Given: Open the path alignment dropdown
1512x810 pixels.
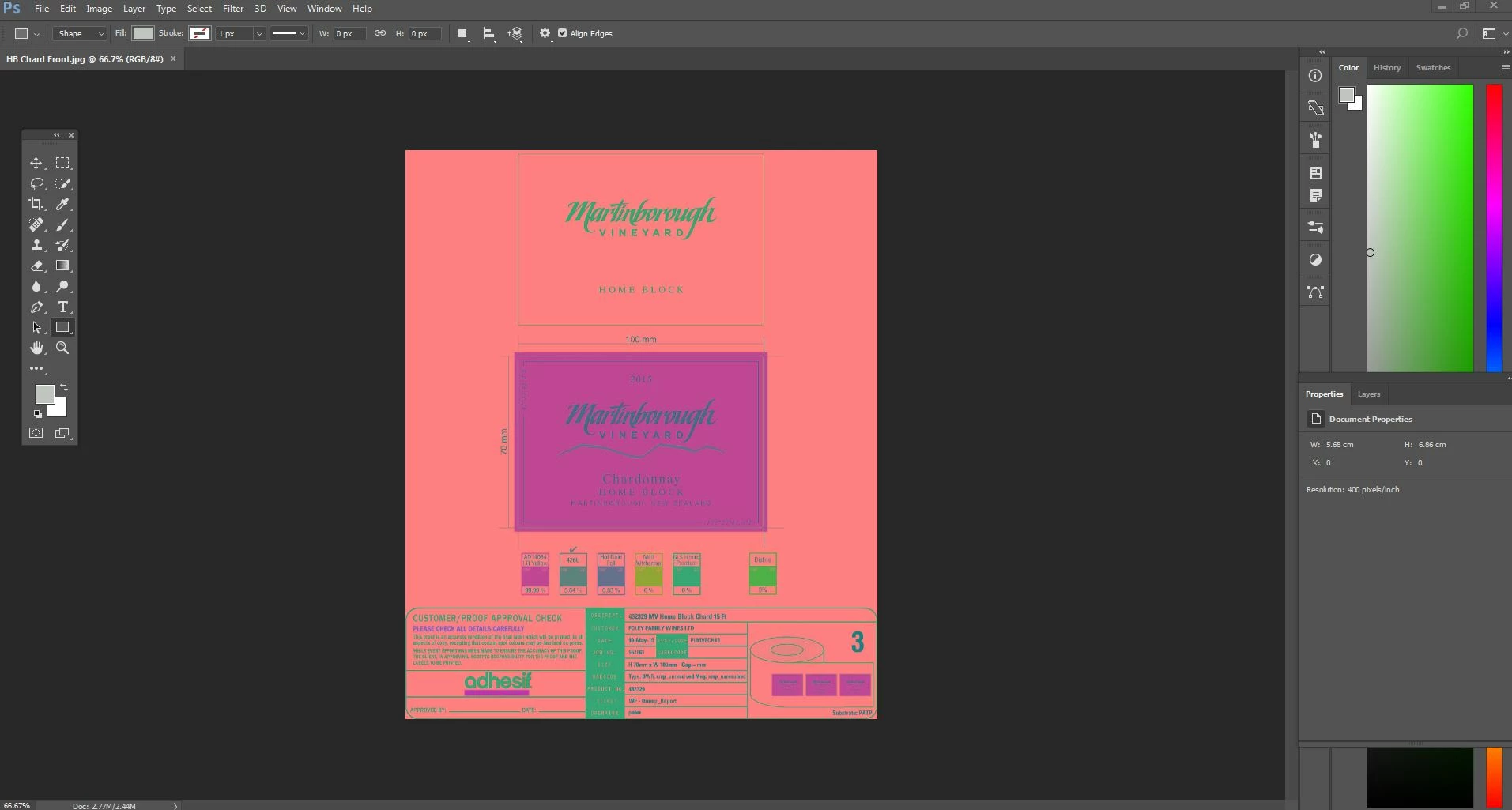Looking at the screenshot, I should click(x=489, y=33).
